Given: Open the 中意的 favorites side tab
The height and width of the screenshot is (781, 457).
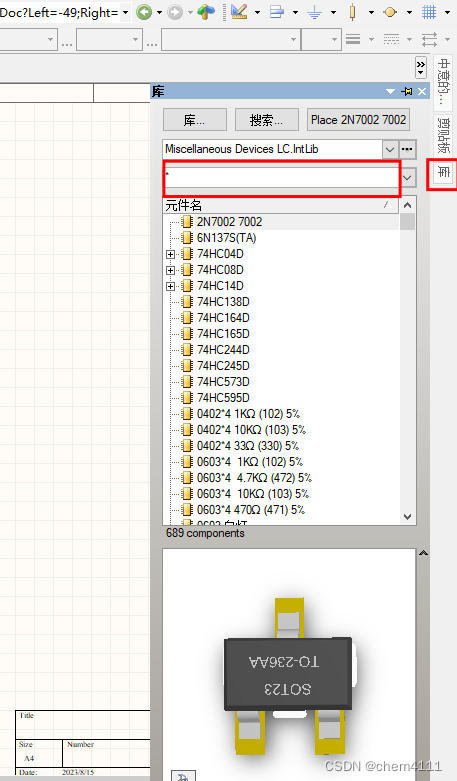Looking at the screenshot, I should point(443,81).
